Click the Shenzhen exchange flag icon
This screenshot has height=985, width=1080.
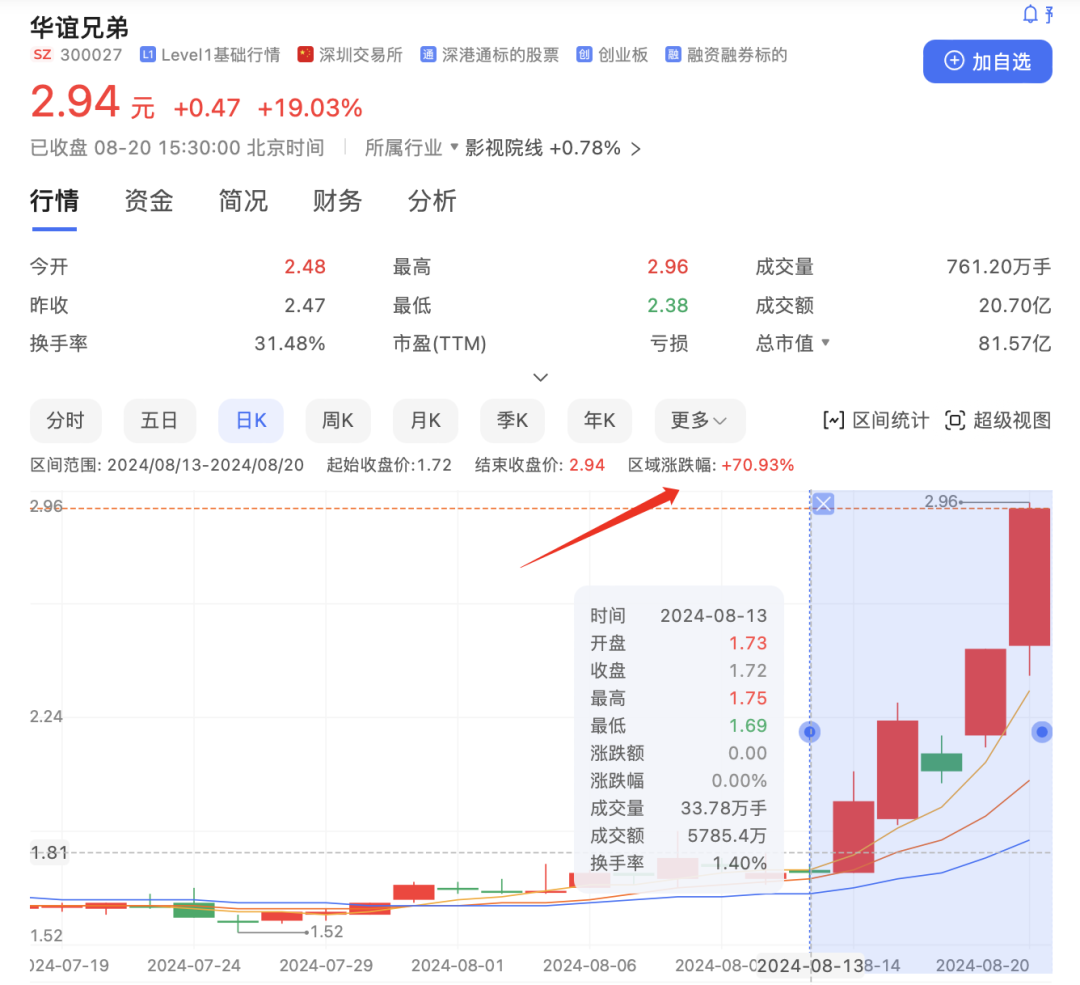(305, 54)
